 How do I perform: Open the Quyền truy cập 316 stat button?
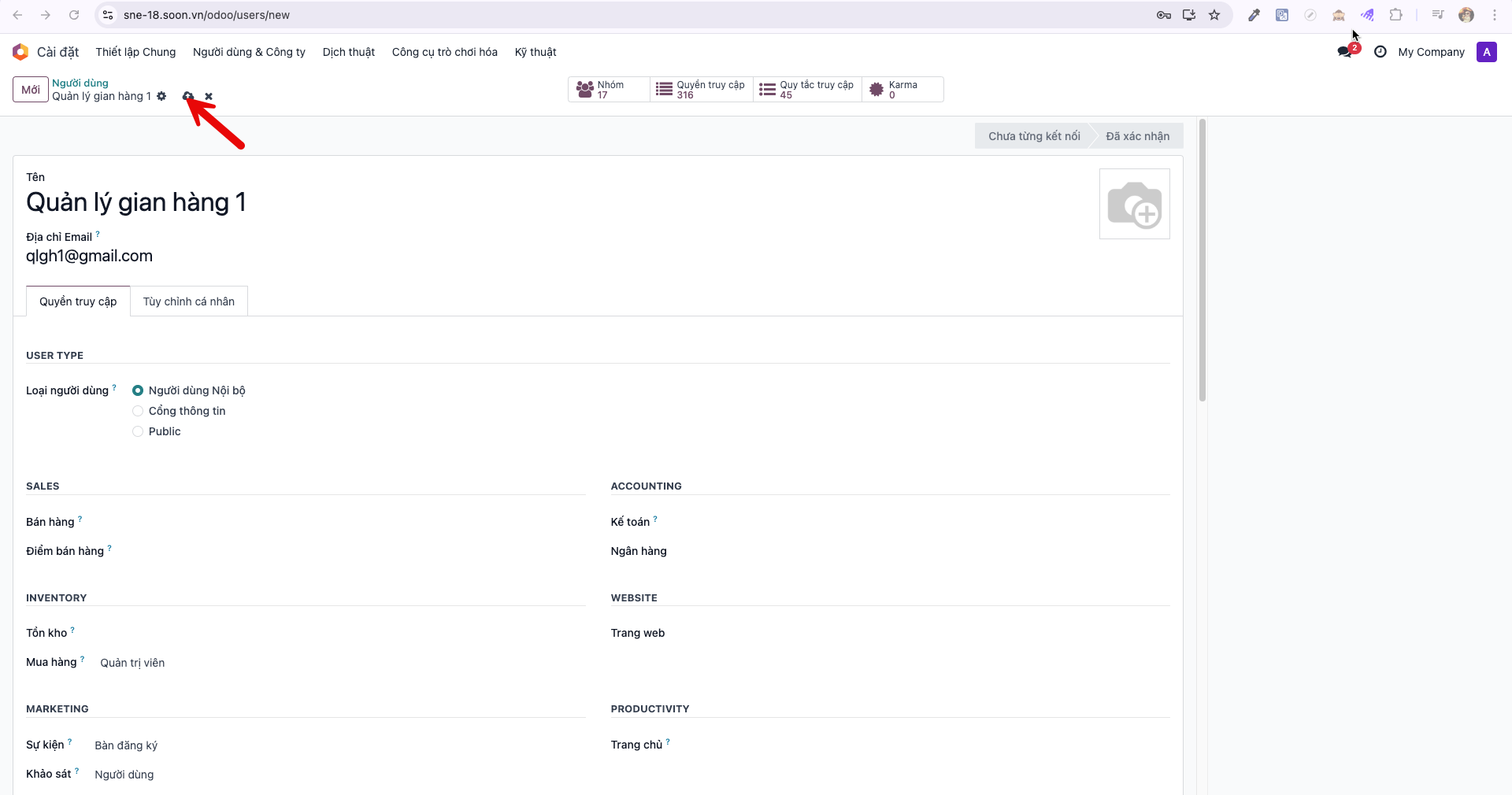pyautogui.click(x=701, y=90)
